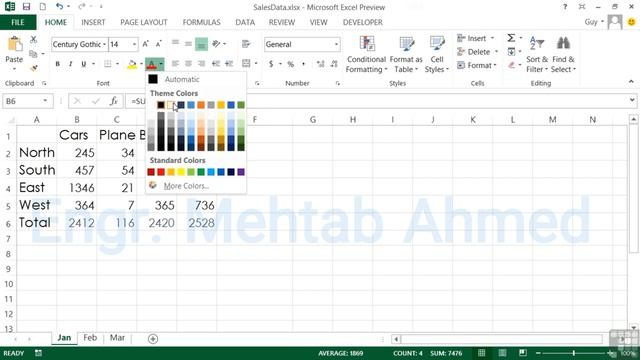Toggle Align Left for the cell text
Screen dimensions: 640x360
[x=175, y=64]
